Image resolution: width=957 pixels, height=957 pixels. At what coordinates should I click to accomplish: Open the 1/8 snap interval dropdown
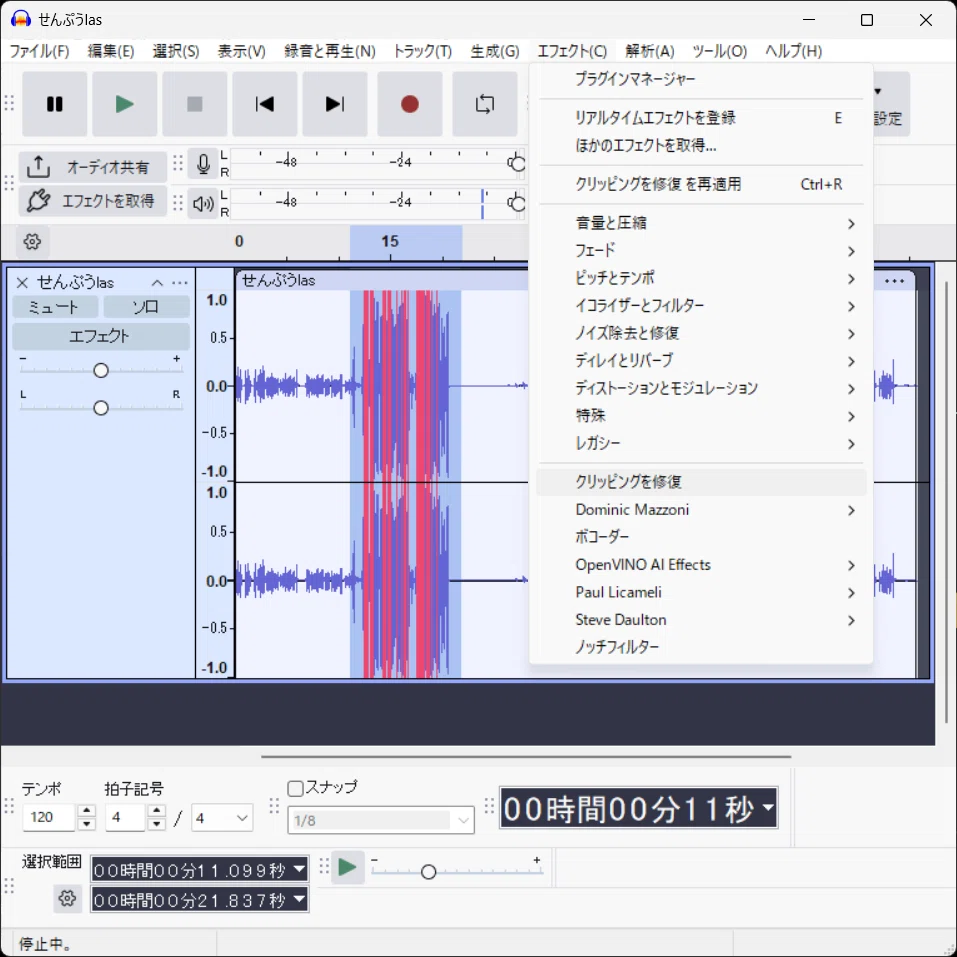[381, 820]
